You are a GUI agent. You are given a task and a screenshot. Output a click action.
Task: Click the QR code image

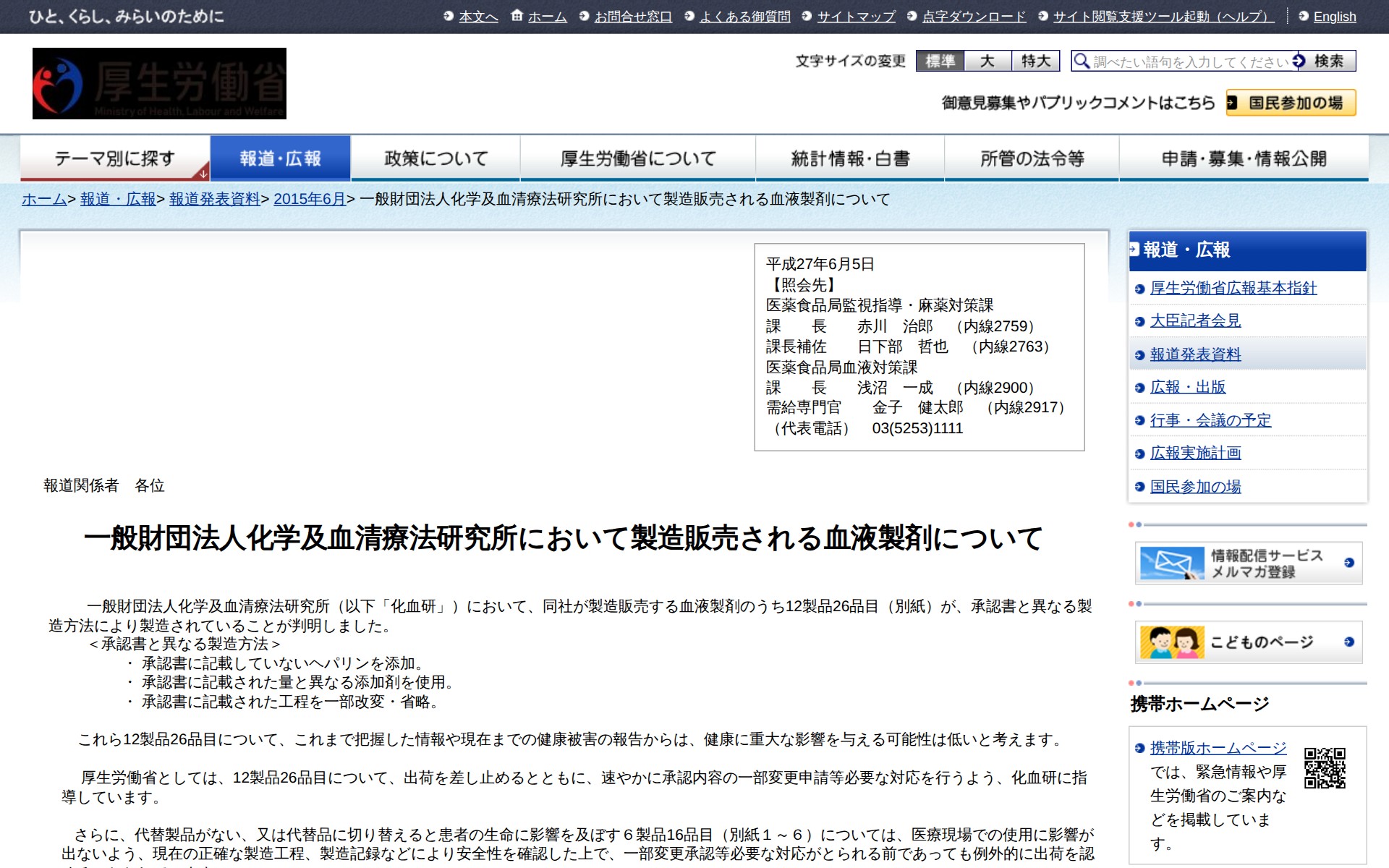tap(1325, 767)
